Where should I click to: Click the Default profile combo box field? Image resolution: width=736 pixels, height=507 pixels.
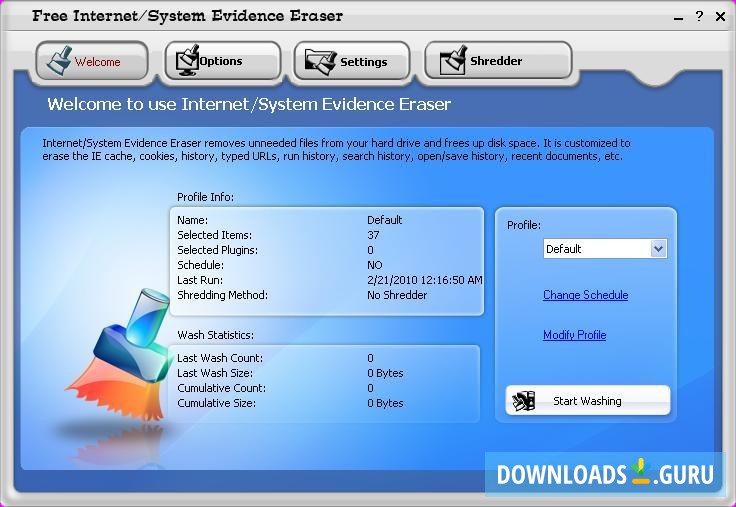point(605,249)
